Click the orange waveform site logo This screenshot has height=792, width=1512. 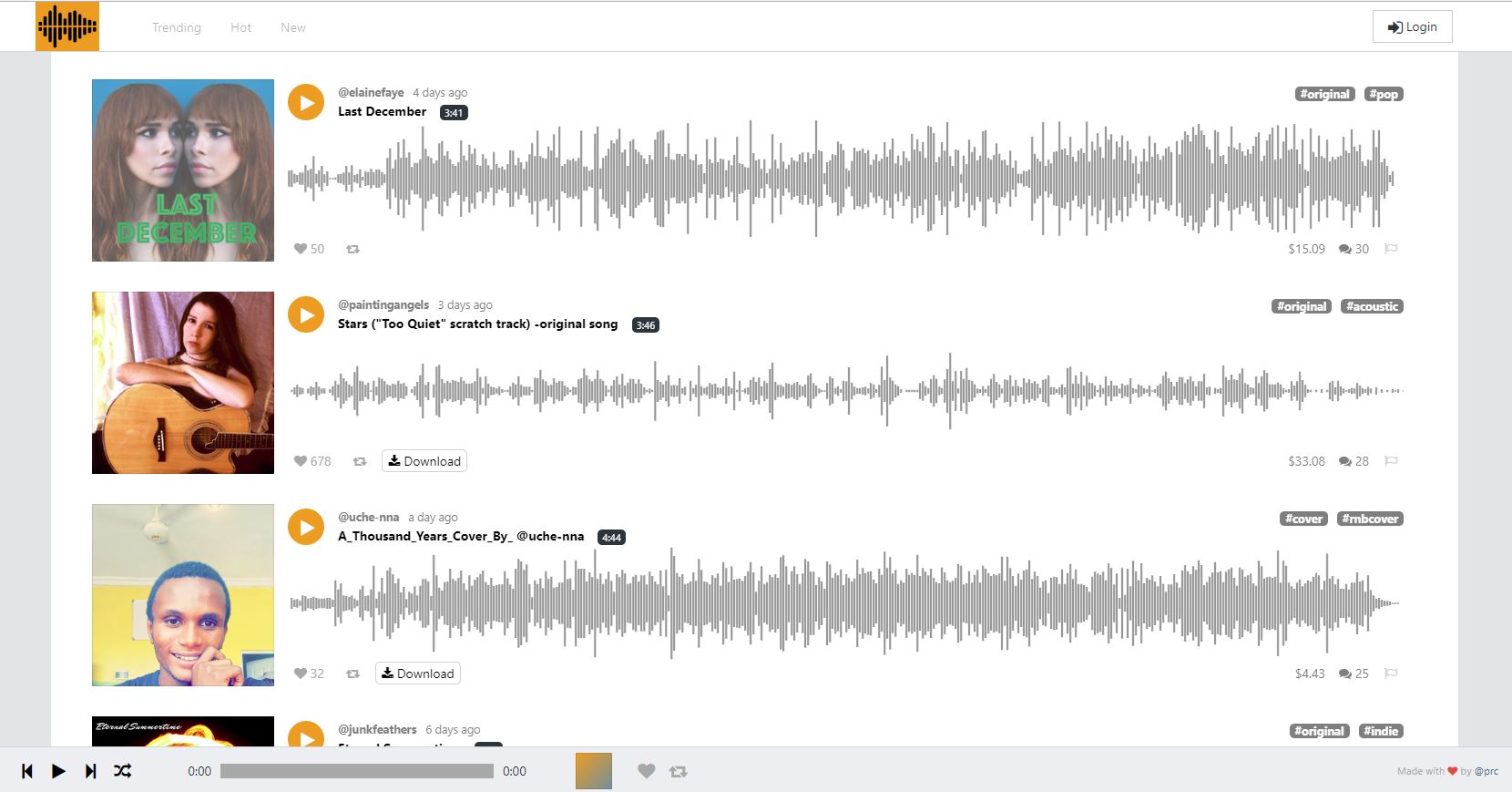click(67, 26)
